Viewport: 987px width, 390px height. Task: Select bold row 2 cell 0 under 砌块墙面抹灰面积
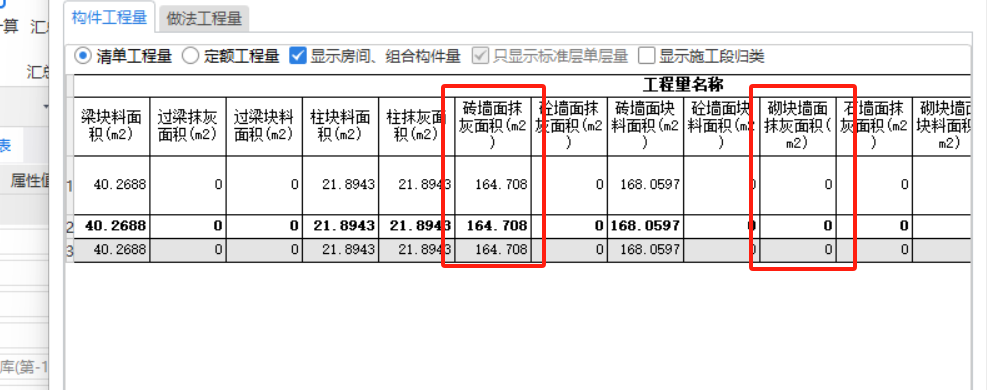798,226
